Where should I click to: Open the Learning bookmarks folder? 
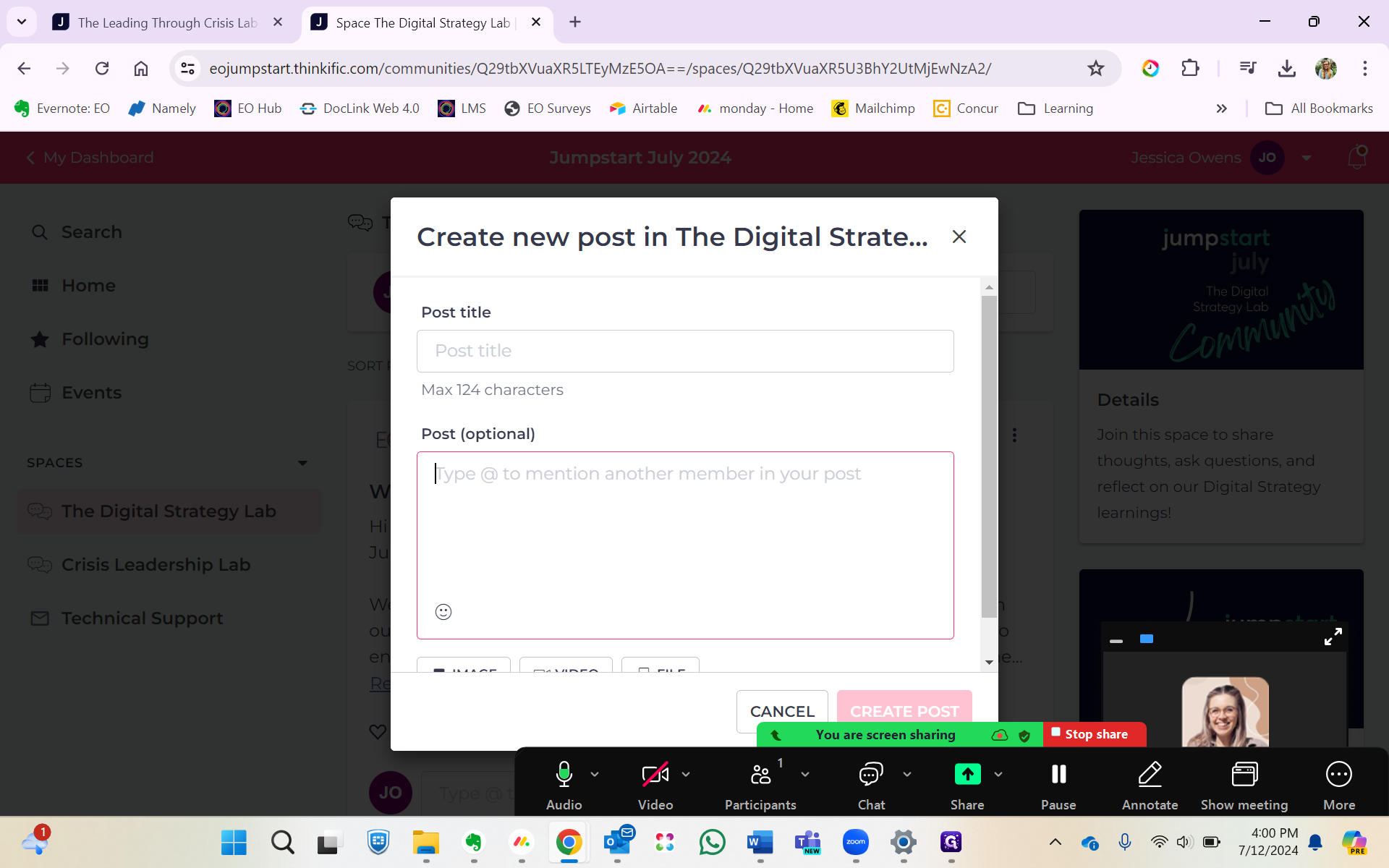click(1055, 109)
